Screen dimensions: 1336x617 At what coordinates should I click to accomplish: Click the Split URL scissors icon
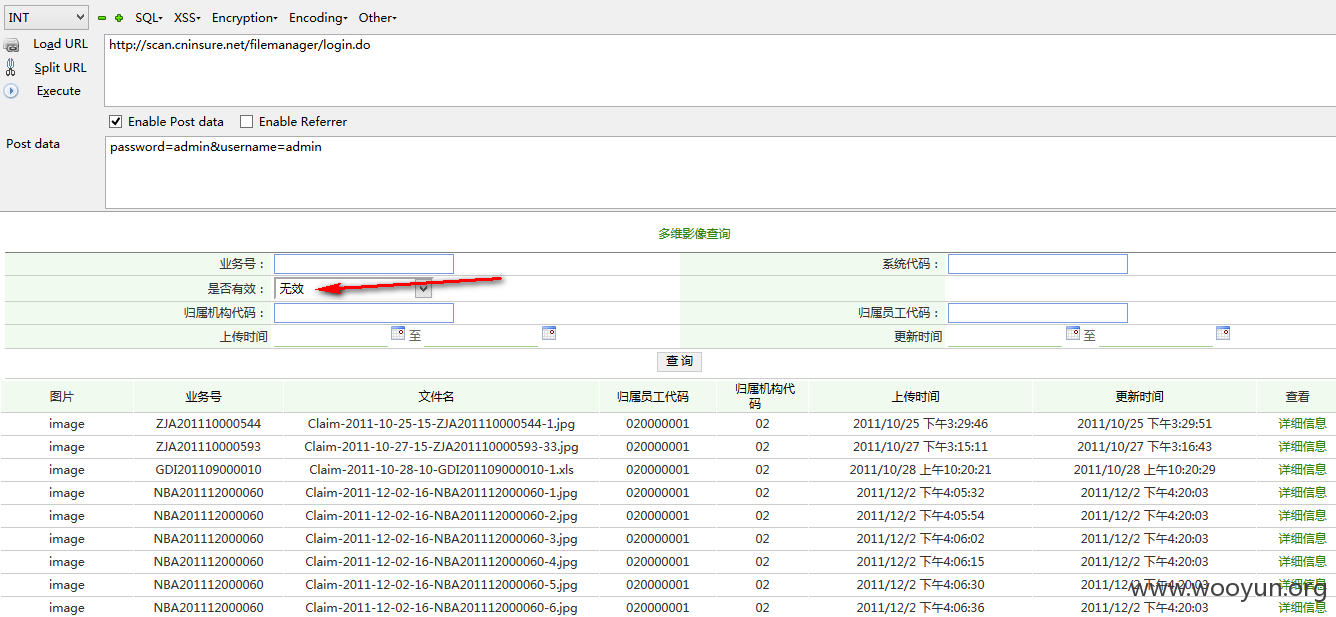pos(11,68)
